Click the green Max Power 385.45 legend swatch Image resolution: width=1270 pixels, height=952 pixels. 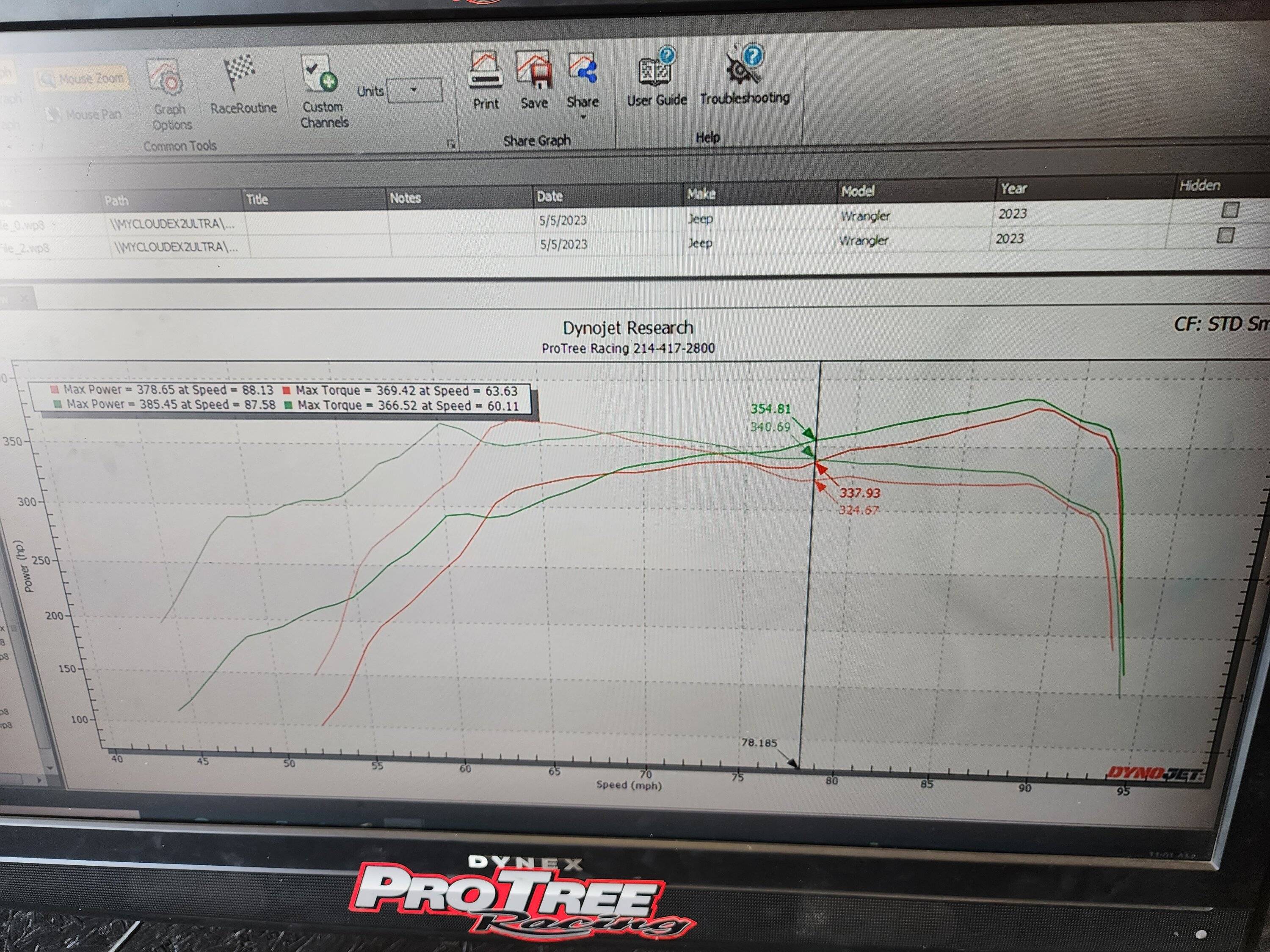pos(58,404)
